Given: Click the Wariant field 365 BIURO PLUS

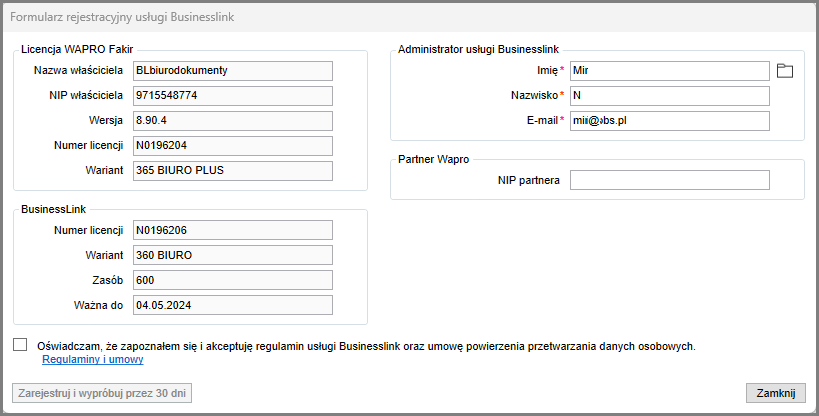Looking at the screenshot, I should [233, 171].
